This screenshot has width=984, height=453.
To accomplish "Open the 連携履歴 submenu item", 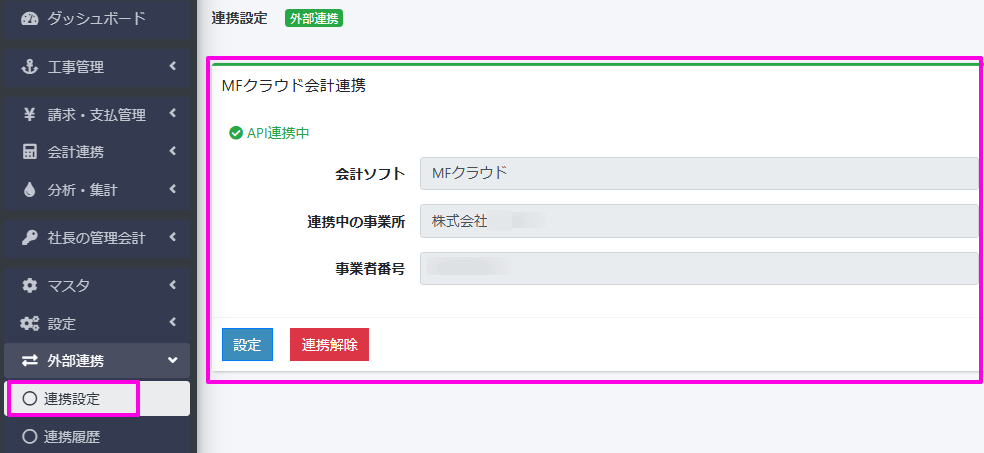I will [71, 436].
